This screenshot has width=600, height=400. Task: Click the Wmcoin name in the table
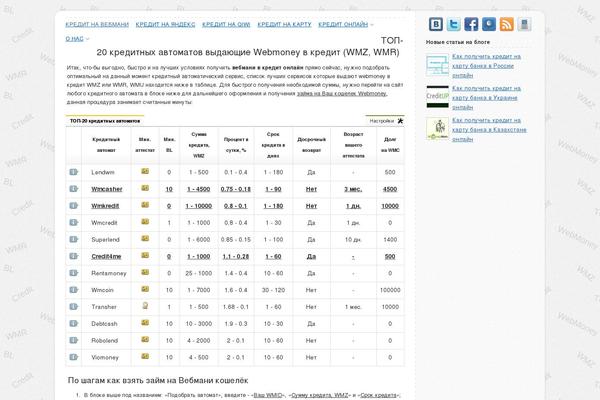coord(102,290)
